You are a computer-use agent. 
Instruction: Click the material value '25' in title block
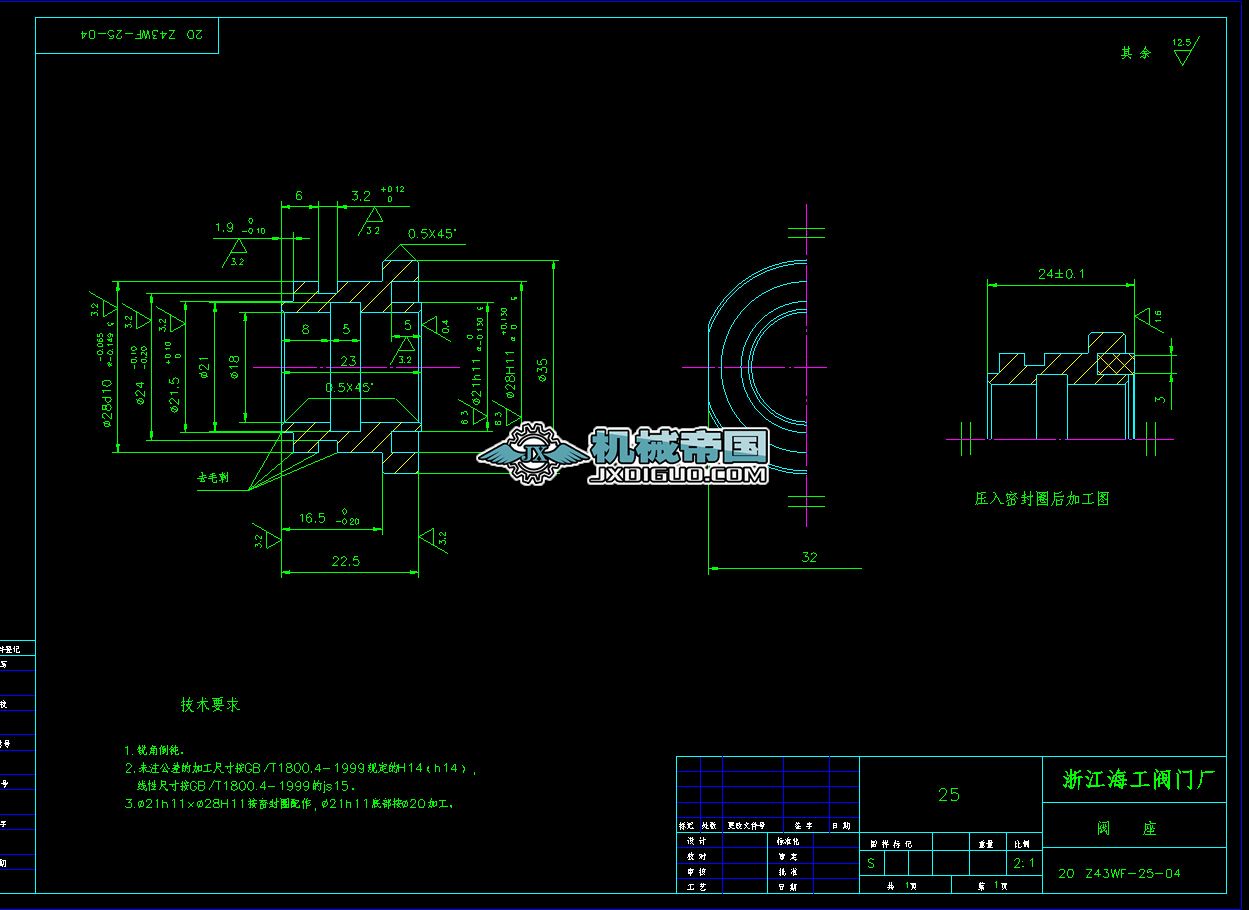click(x=949, y=795)
